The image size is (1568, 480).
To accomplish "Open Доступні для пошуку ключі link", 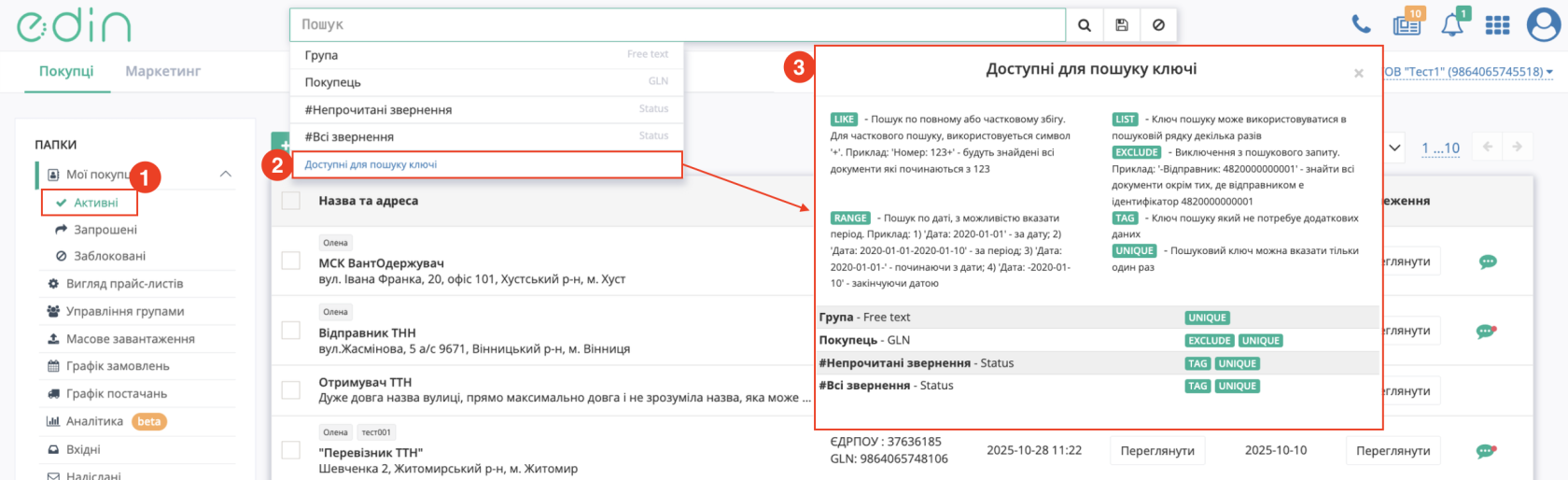I will click(x=371, y=164).
